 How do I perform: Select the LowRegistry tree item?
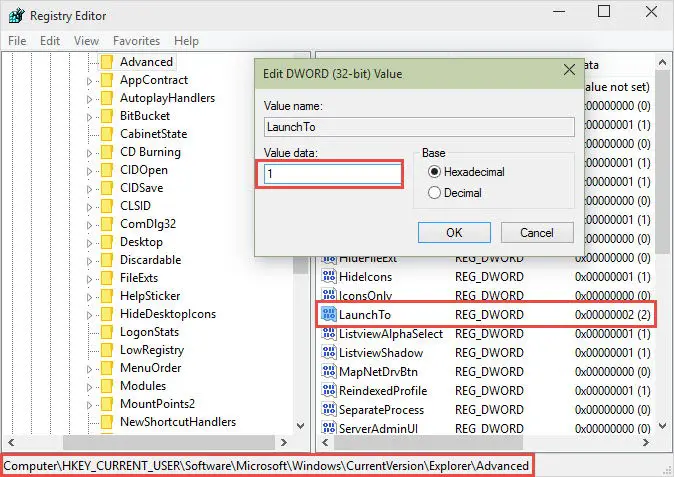click(x=152, y=350)
